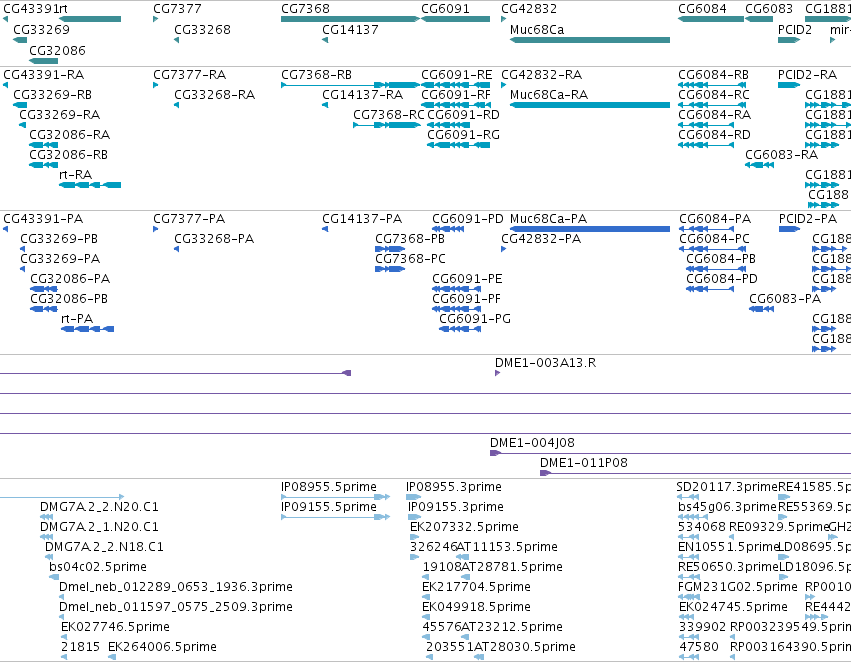Select the DME1-011P08 clone feature

(695, 473)
